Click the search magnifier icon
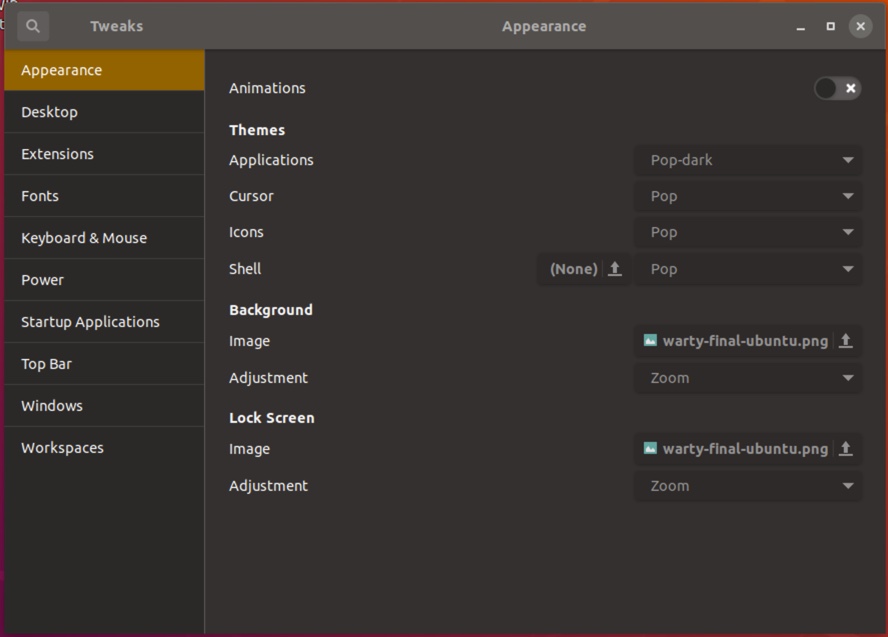Image resolution: width=888 pixels, height=637 pixels. click(x=33, y=26)
